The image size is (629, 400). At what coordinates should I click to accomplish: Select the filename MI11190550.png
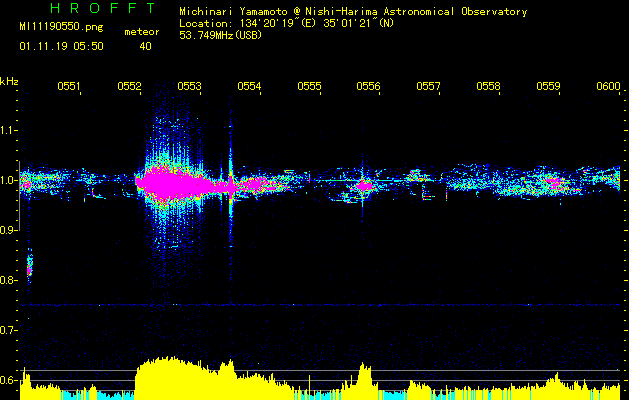point(61,27)
